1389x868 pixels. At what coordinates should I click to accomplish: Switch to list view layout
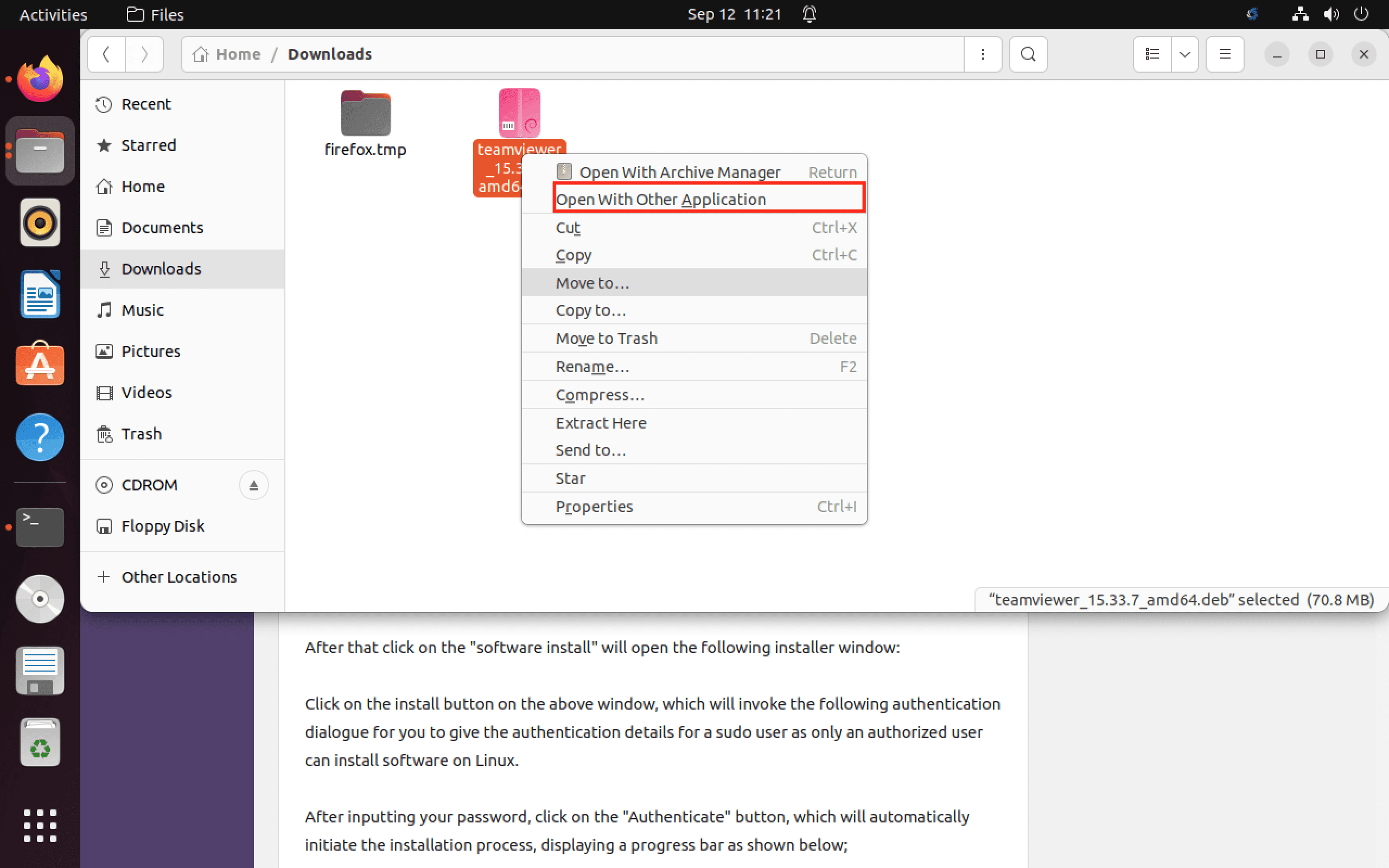(1152, 54)
